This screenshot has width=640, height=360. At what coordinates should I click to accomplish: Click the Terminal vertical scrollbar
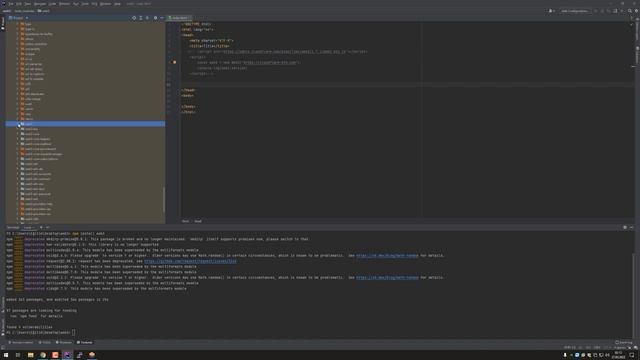pyautogui.click(x=633, y=296)
